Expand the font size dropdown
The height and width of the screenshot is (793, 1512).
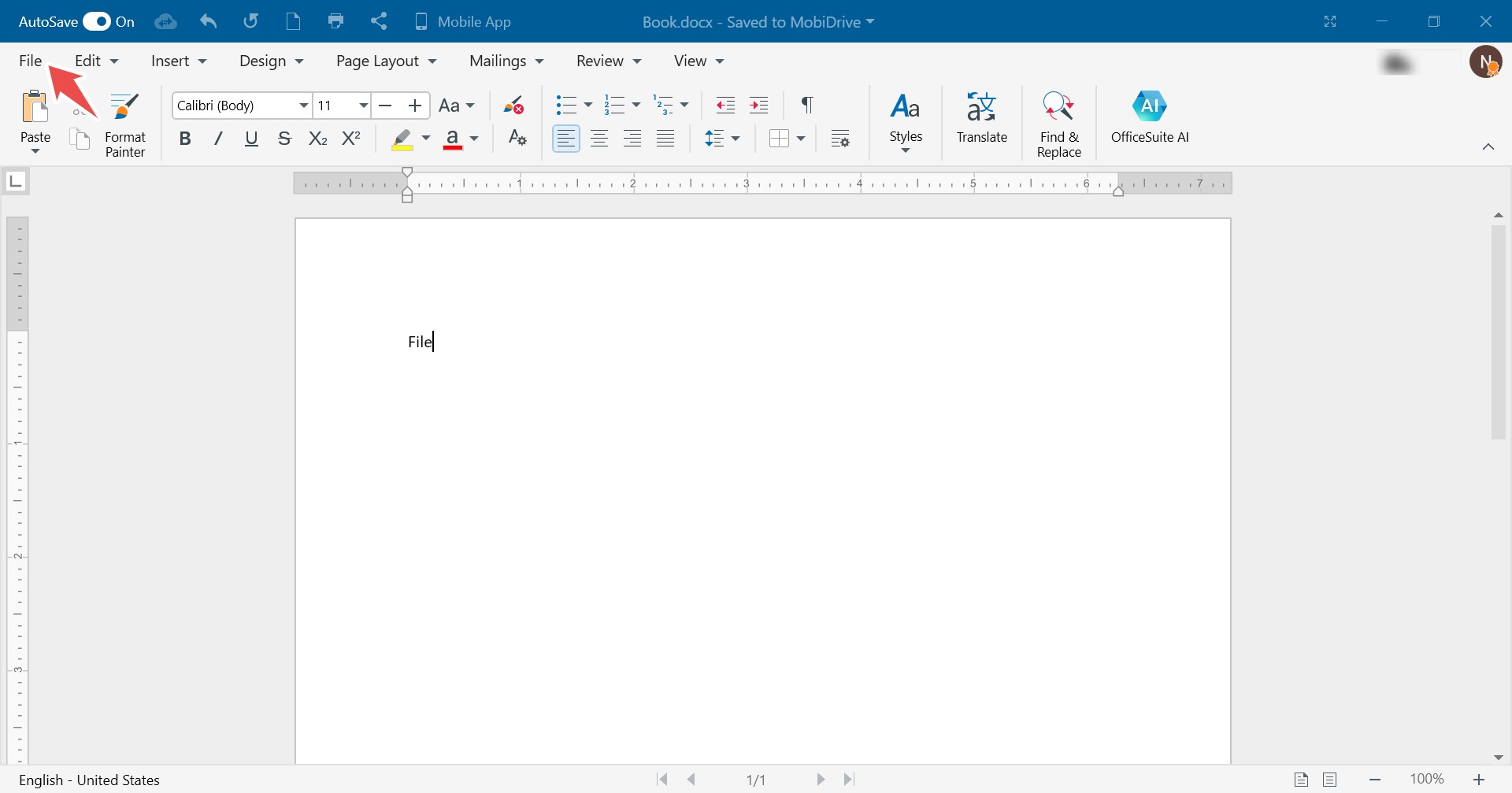pyautogui.click(x=363, y=106)
